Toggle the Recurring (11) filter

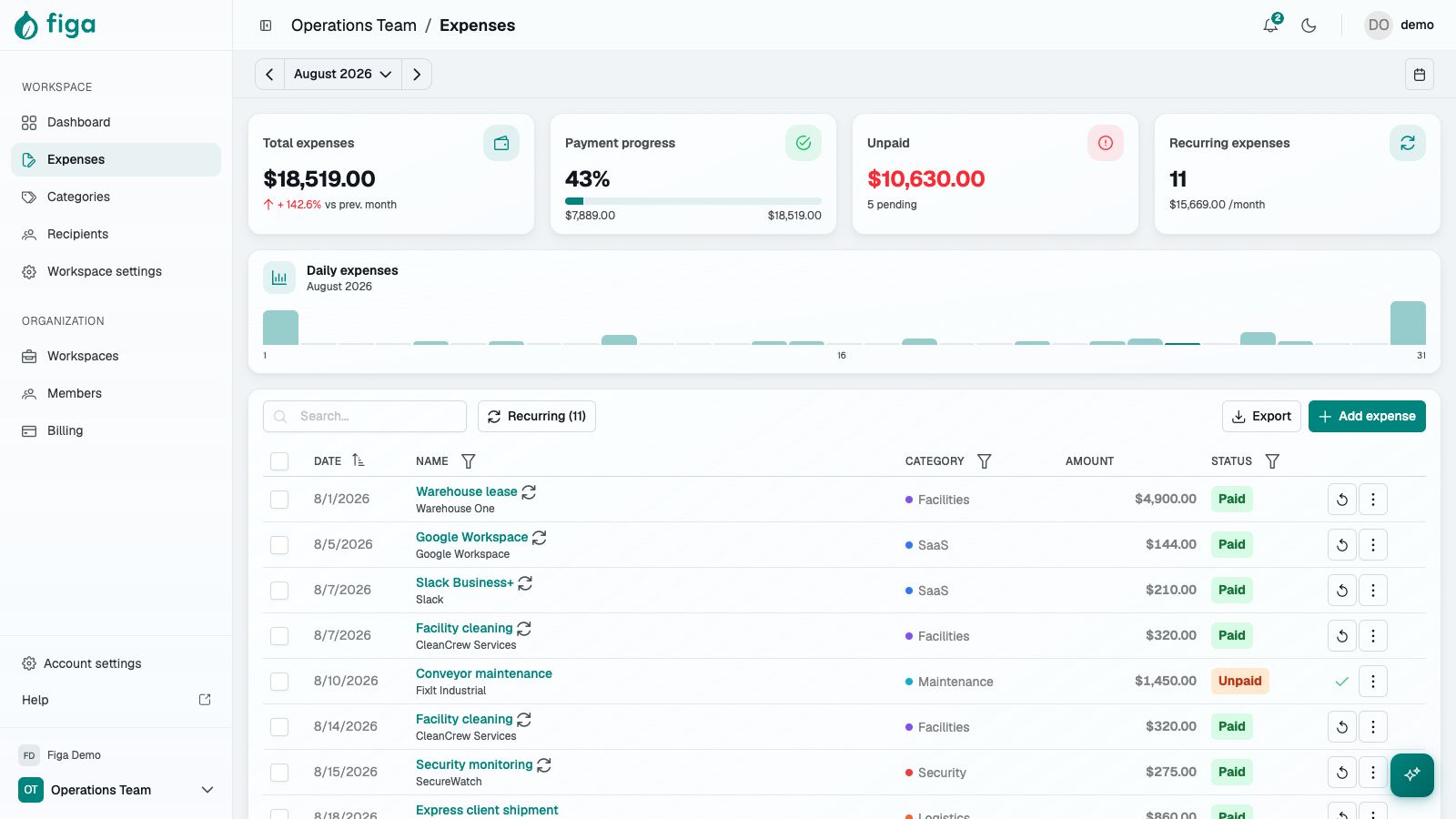(x=537, y=416)
